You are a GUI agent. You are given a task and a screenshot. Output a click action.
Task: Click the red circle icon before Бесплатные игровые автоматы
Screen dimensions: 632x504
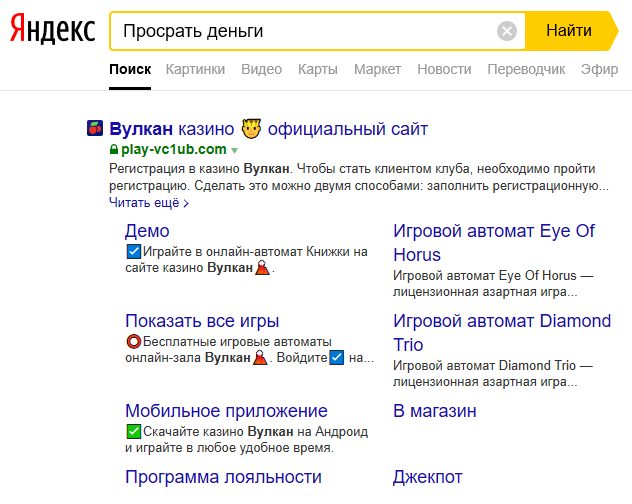(x=133, y=342)
